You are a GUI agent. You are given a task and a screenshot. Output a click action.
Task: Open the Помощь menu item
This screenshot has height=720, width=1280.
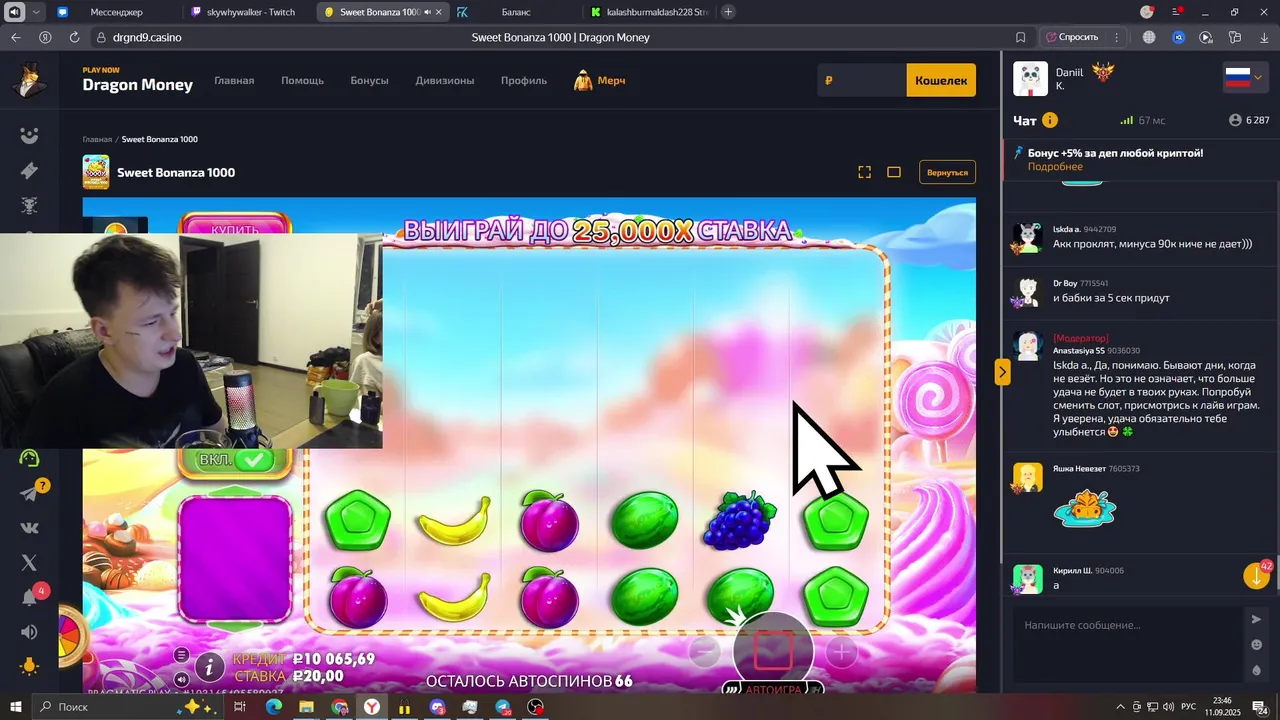coord(302,80)
